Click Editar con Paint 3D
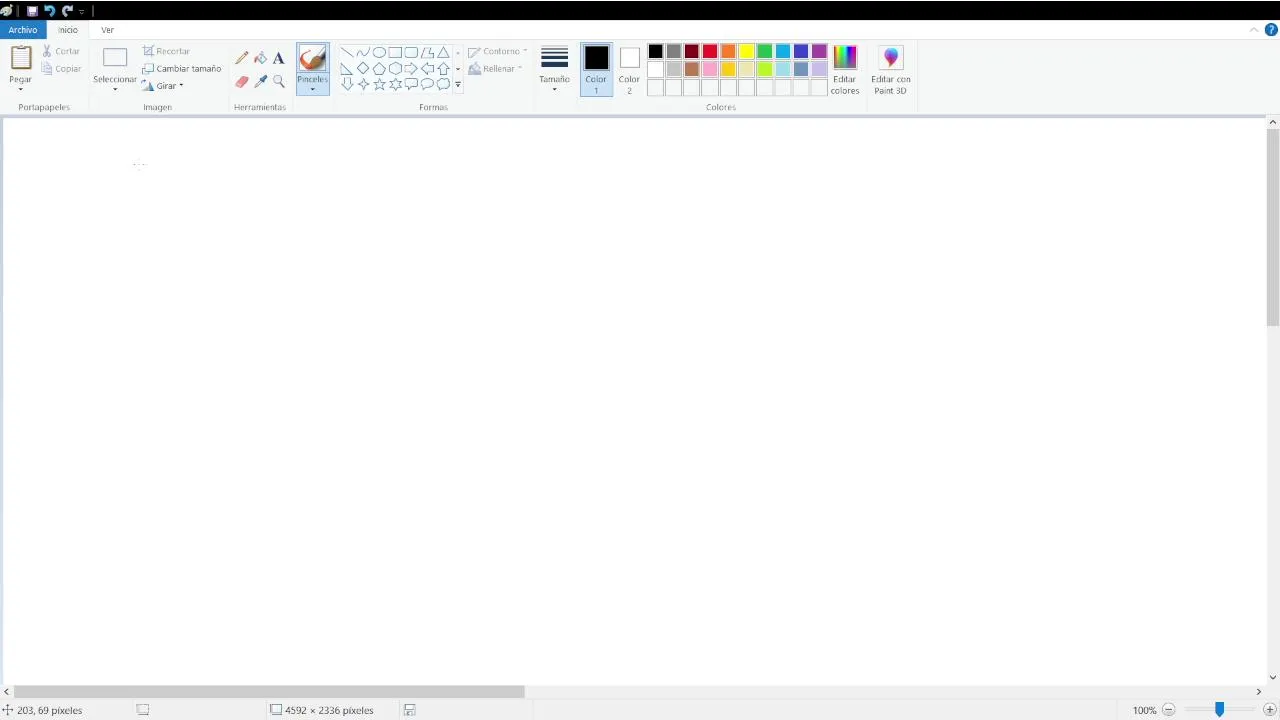 [x=891, y=70]
